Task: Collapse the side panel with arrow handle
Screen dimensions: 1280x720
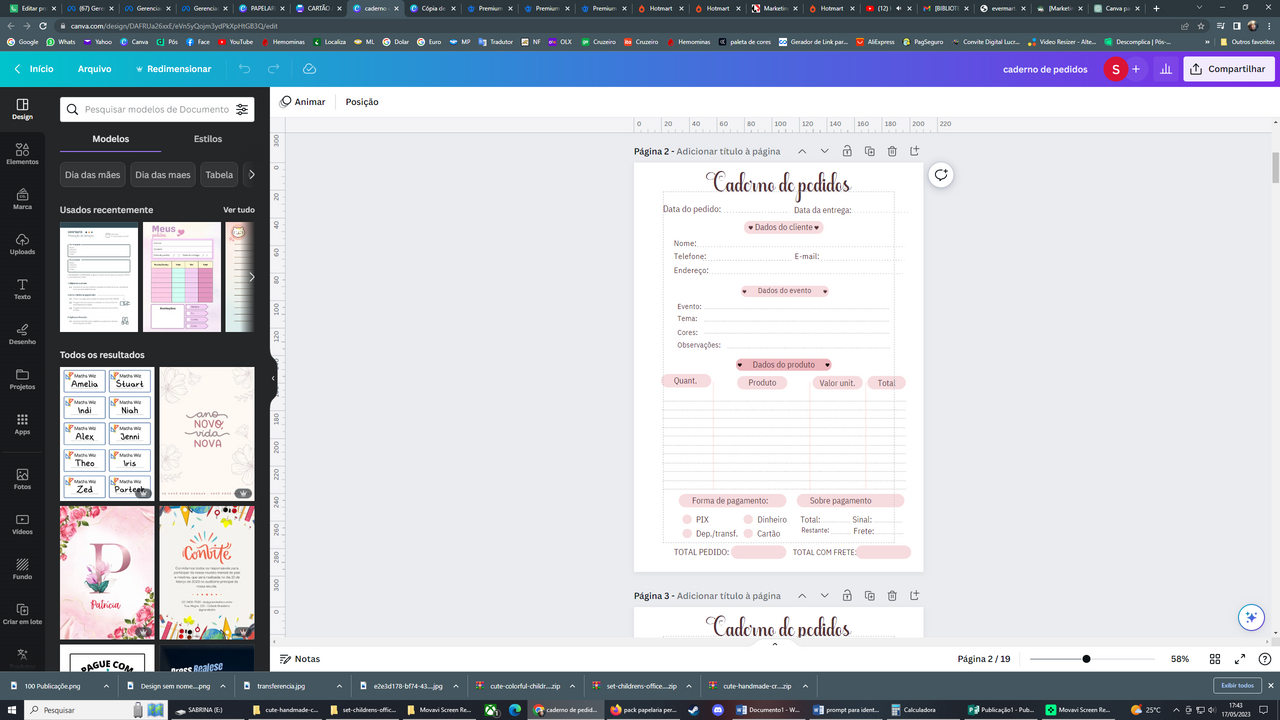Action: tap(273, 378)
